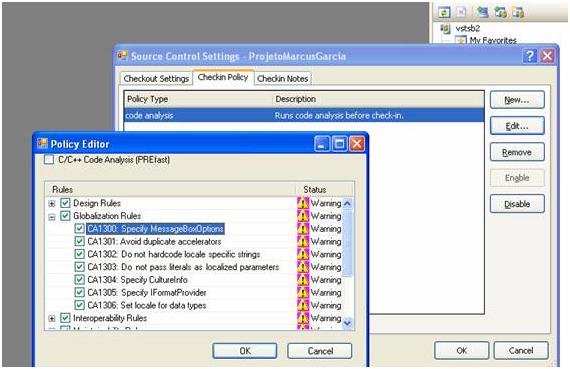Click the New... policy button
Screen dimensions: 570x369
(517, 100)
